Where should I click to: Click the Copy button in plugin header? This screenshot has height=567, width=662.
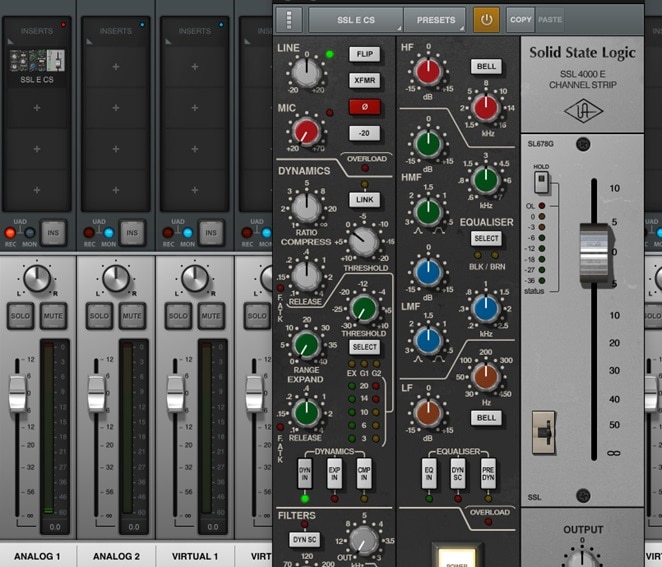(520, 19)
